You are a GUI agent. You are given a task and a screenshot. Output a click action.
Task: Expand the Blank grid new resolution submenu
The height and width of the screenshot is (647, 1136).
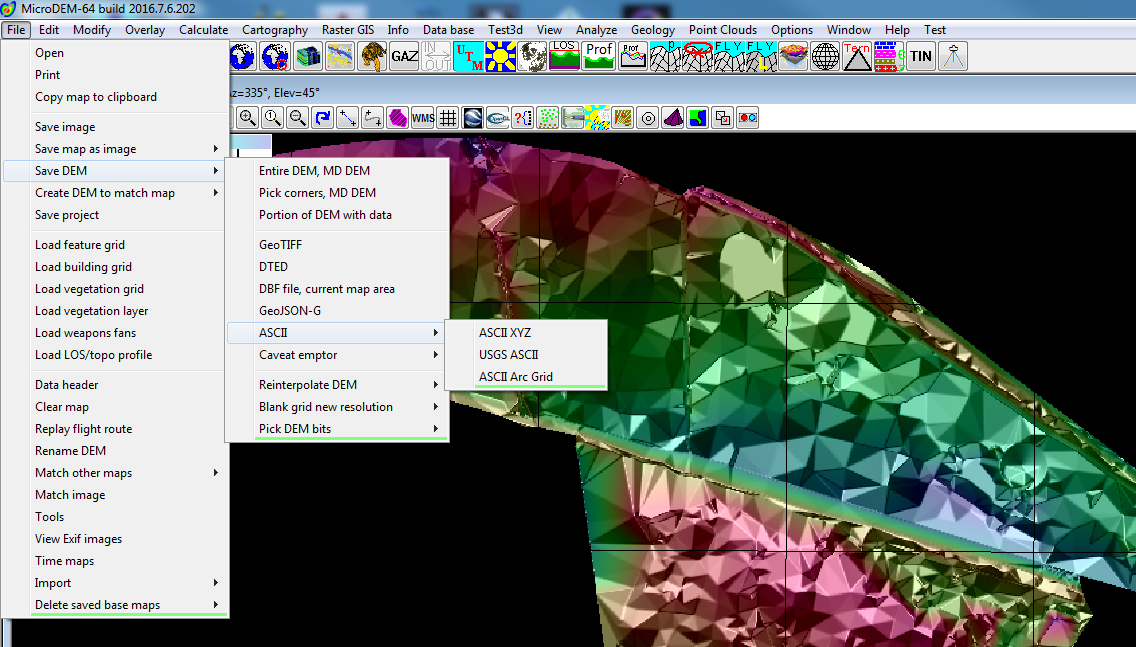(x=337, y=407)
